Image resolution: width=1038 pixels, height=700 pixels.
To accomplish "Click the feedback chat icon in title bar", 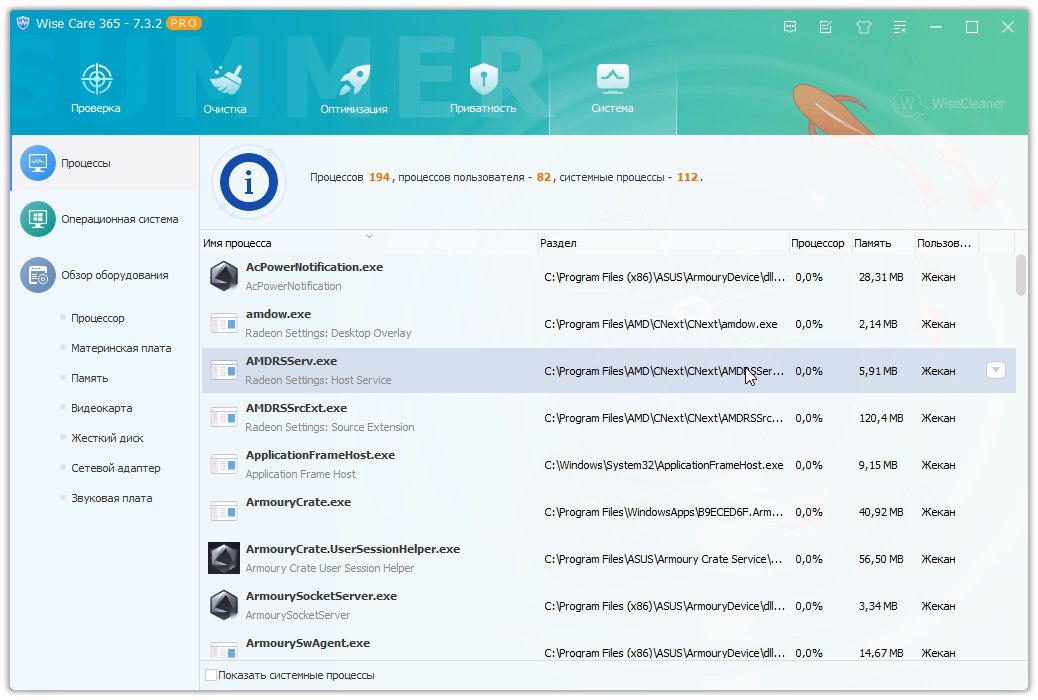I will click(790, 27).
